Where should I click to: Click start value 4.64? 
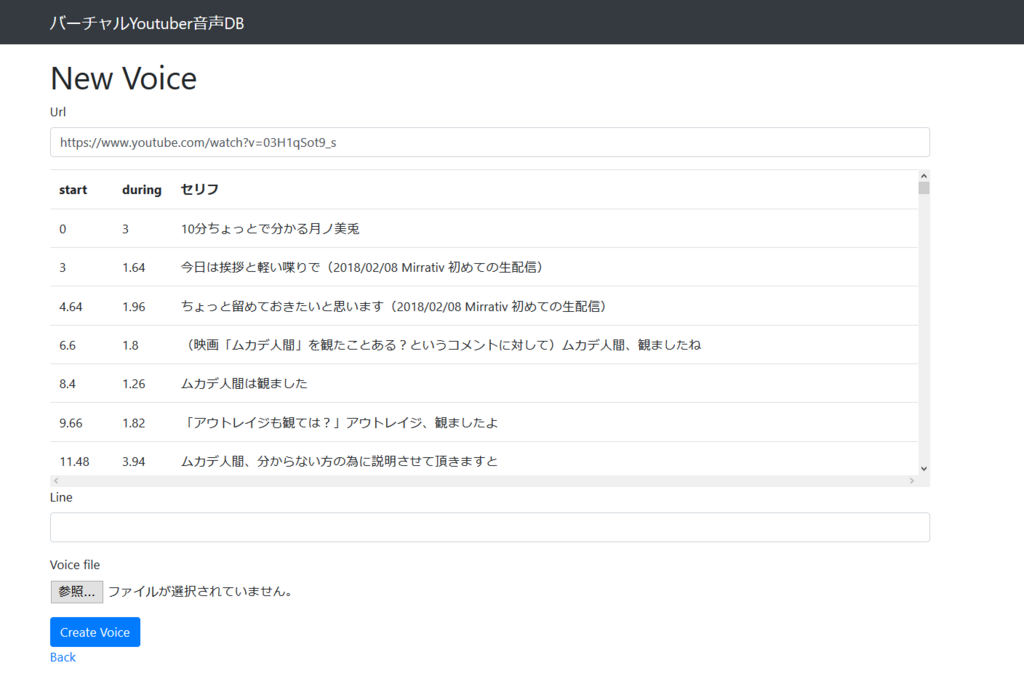[71, 307]
